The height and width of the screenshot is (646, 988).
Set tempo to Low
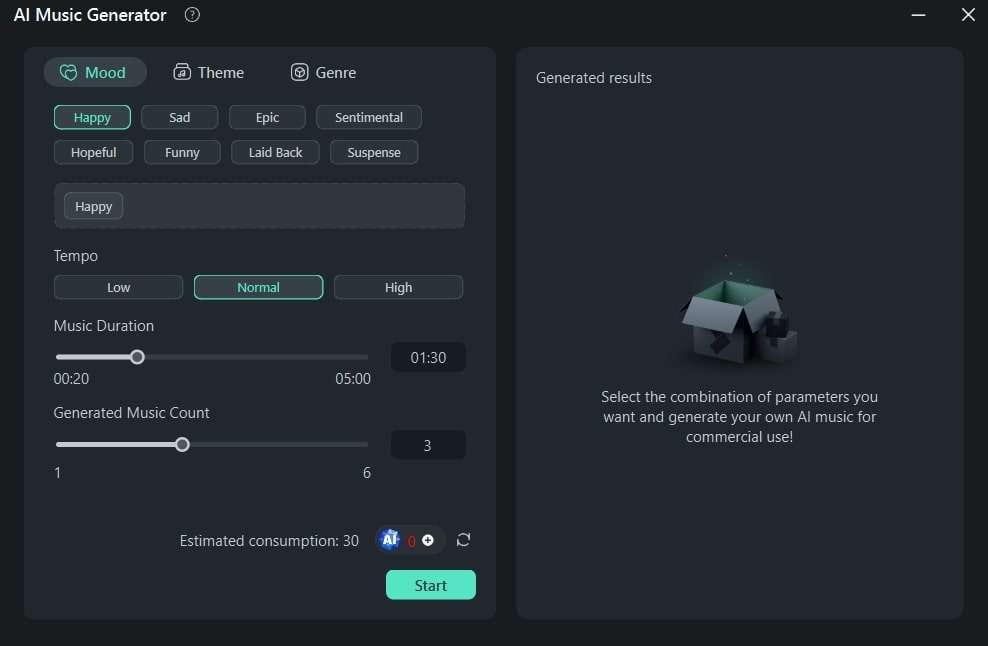coord(118,287)
